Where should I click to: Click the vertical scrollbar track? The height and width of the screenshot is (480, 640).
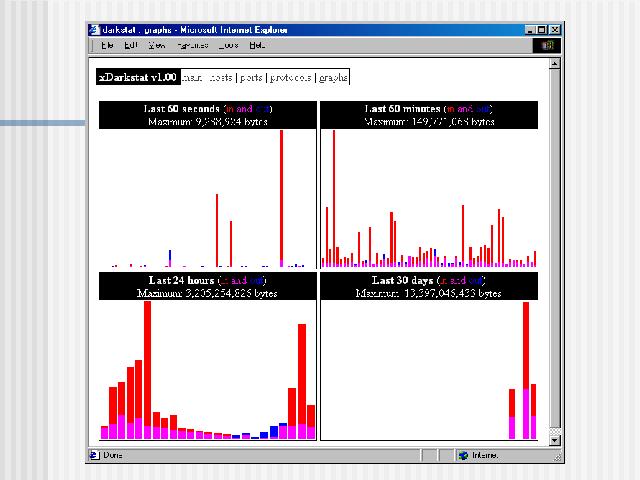tap(554, 252)
